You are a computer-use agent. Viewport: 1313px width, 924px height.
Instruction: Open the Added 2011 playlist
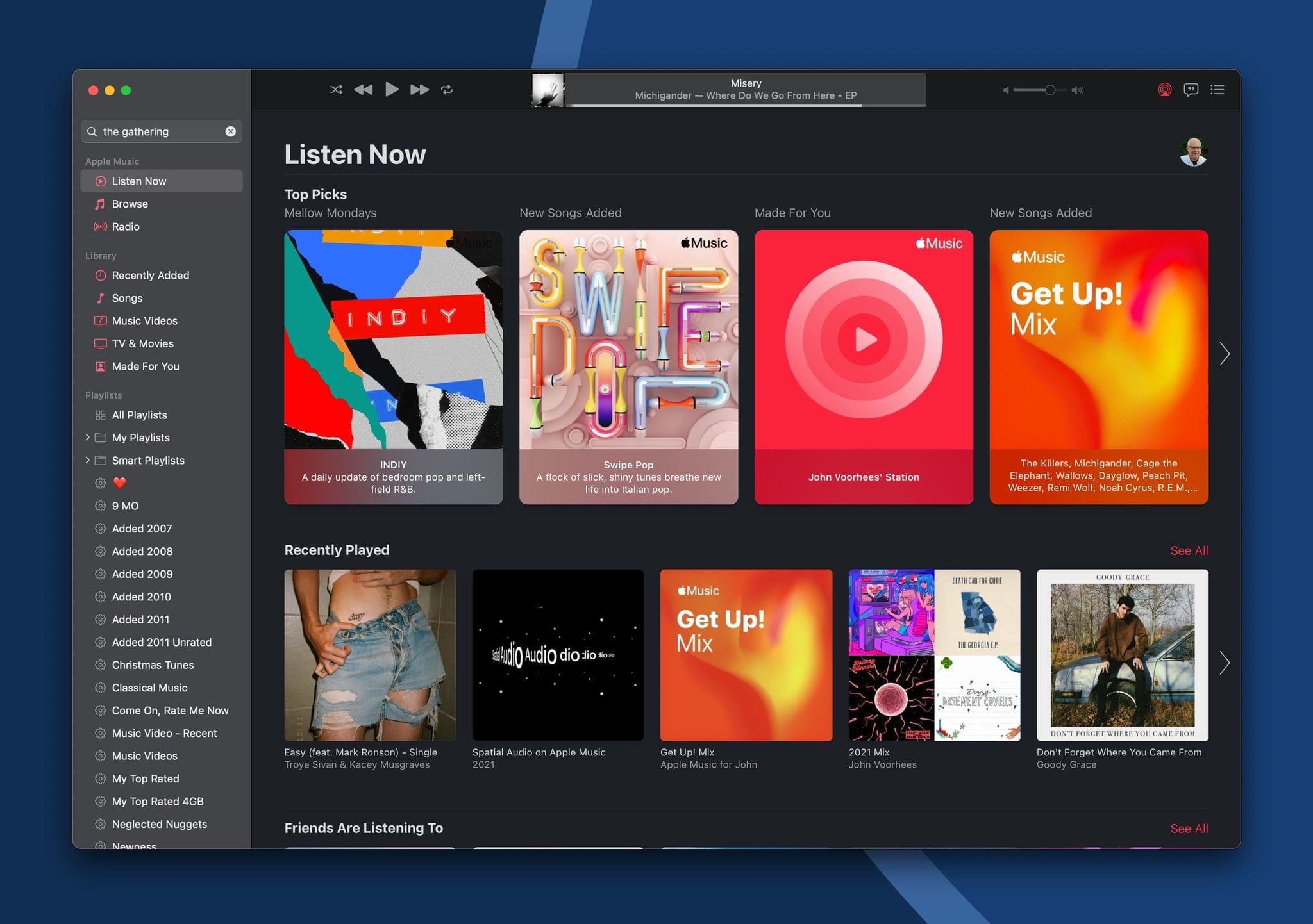tap(162, 620)
